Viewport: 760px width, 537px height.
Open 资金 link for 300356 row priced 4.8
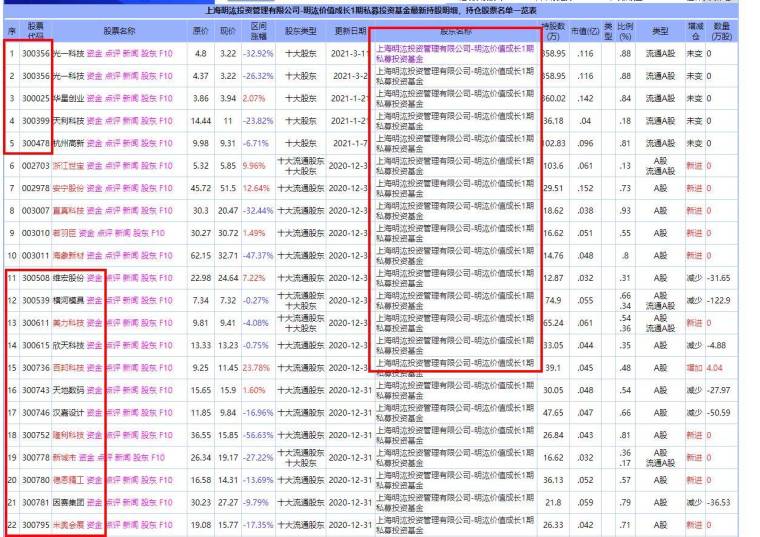coord(95,53)
